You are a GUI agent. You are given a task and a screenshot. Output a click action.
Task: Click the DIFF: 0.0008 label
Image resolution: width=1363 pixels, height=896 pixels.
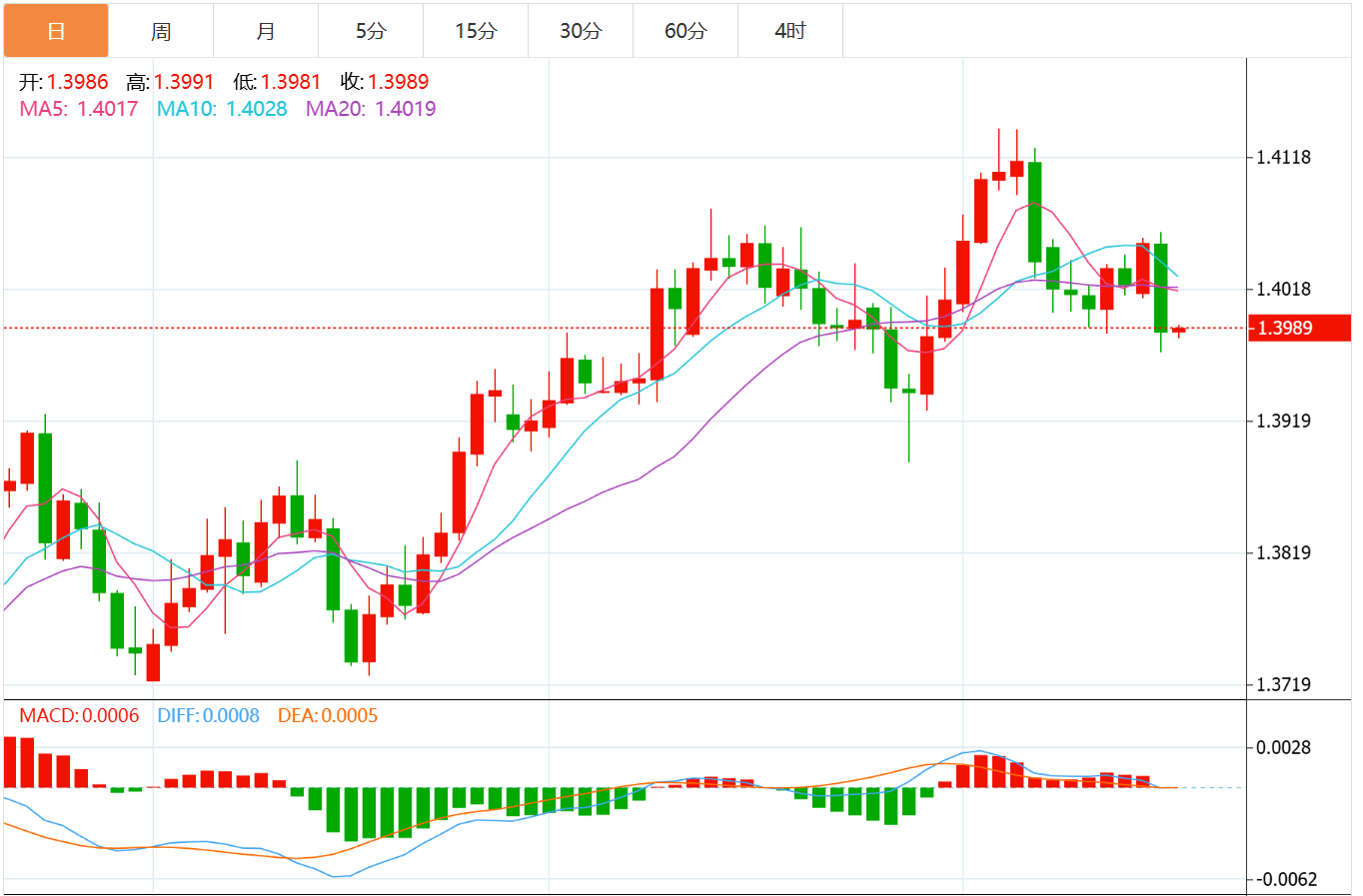point(208,715)
